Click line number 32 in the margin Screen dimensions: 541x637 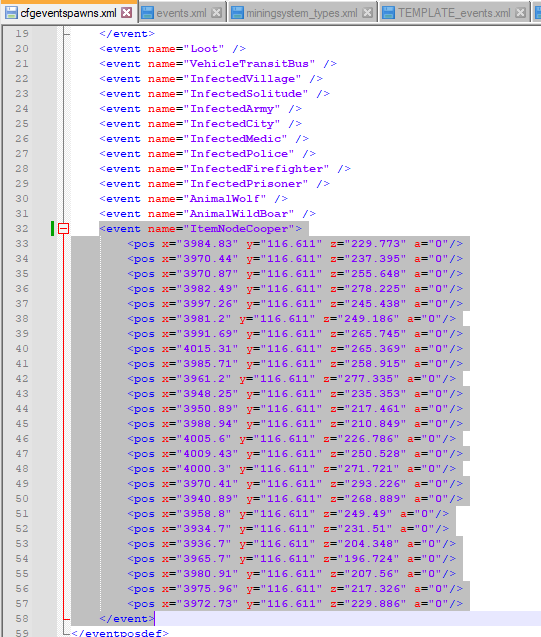(22, 229)
